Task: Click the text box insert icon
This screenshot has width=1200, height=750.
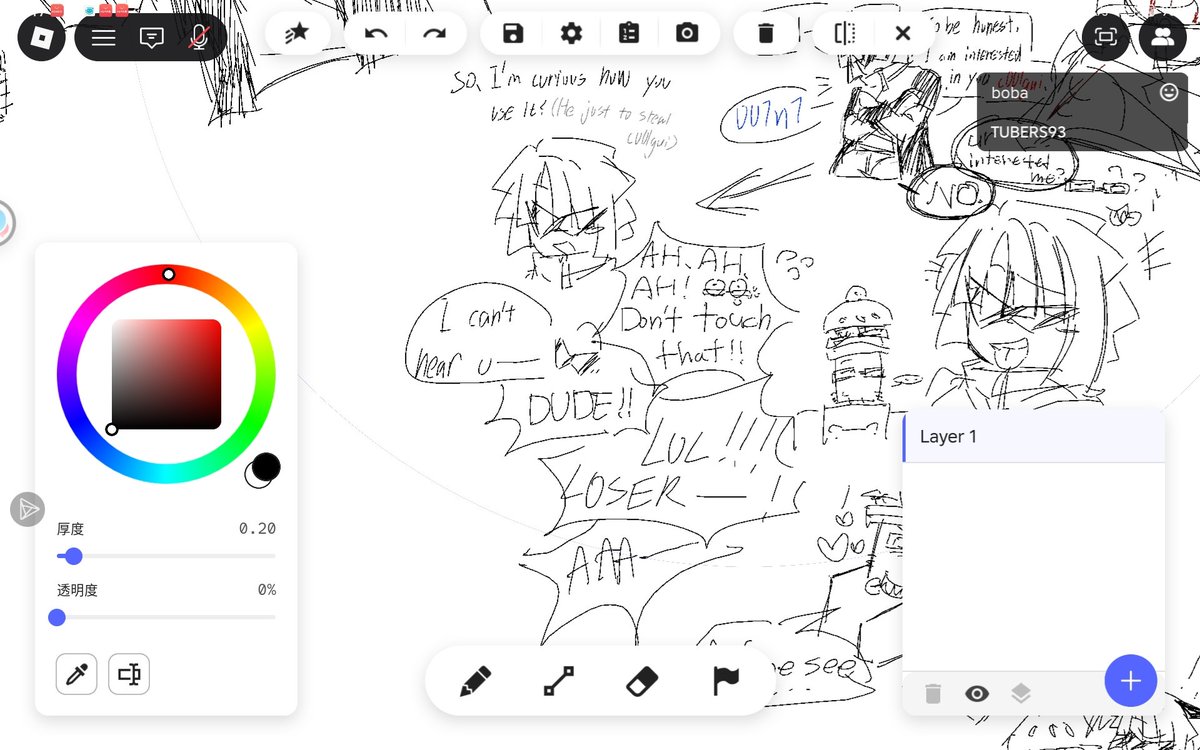Action: [x=129, y=674]
